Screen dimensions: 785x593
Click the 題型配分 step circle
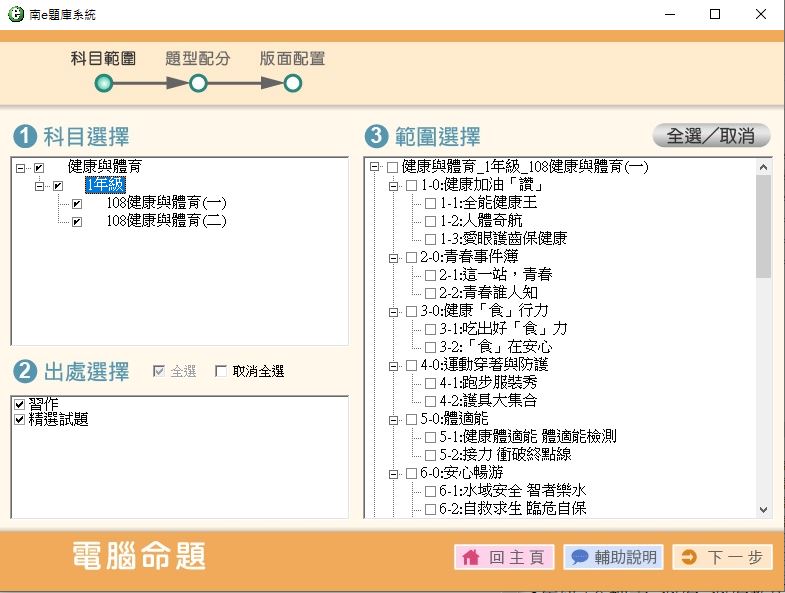198,83
